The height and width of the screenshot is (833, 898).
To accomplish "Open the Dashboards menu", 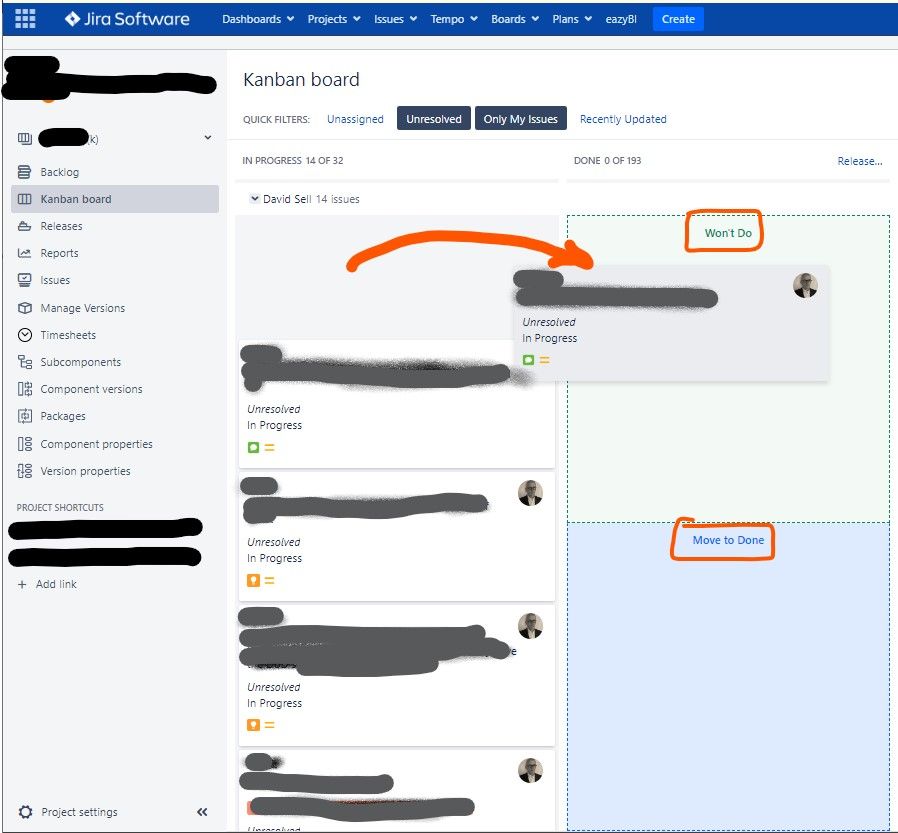I will (x=258, y=19).
